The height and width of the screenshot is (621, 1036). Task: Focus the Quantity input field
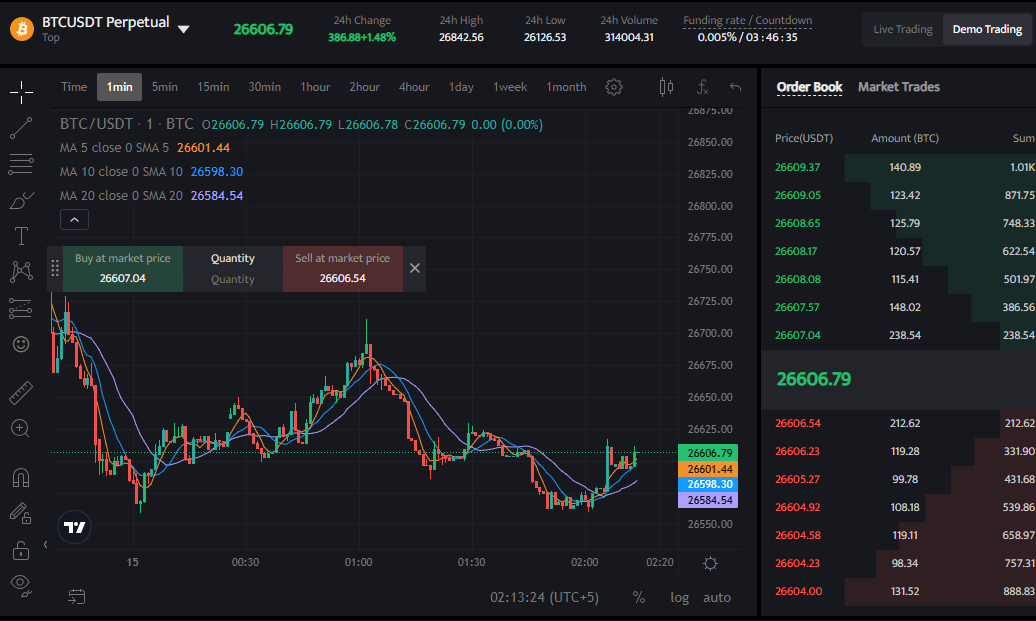[x=233, y=279]
